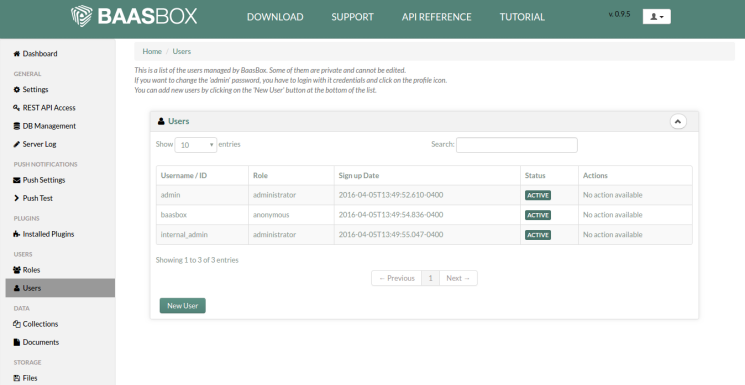
Task: Click the Home breadcrumb link
Action: coord(152,51)
